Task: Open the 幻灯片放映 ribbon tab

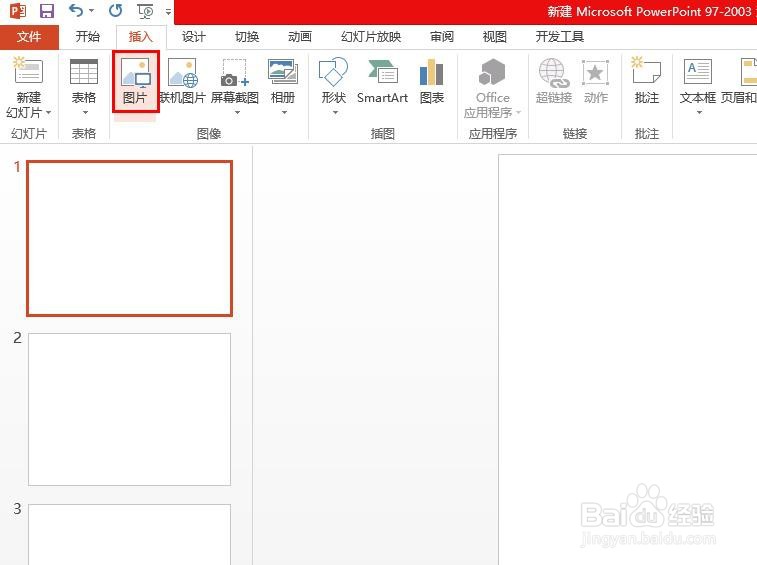Action: (371, 37)
